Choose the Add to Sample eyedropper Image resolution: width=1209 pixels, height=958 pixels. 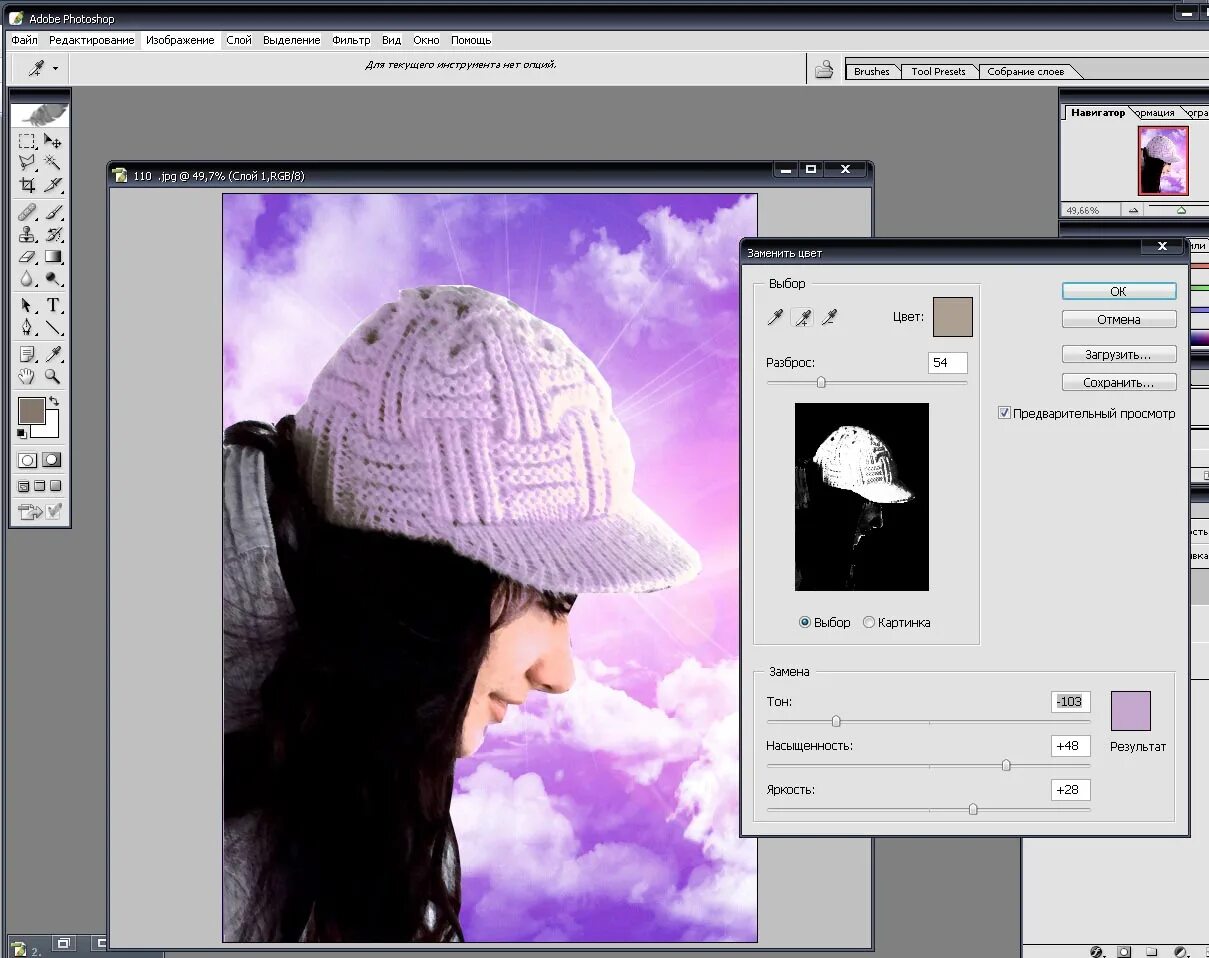[802, 317]
